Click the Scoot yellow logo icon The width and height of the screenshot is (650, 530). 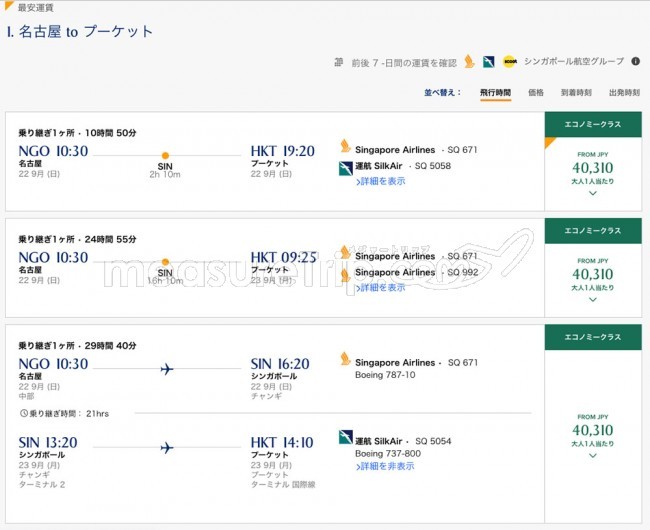(x=510, y=62)
